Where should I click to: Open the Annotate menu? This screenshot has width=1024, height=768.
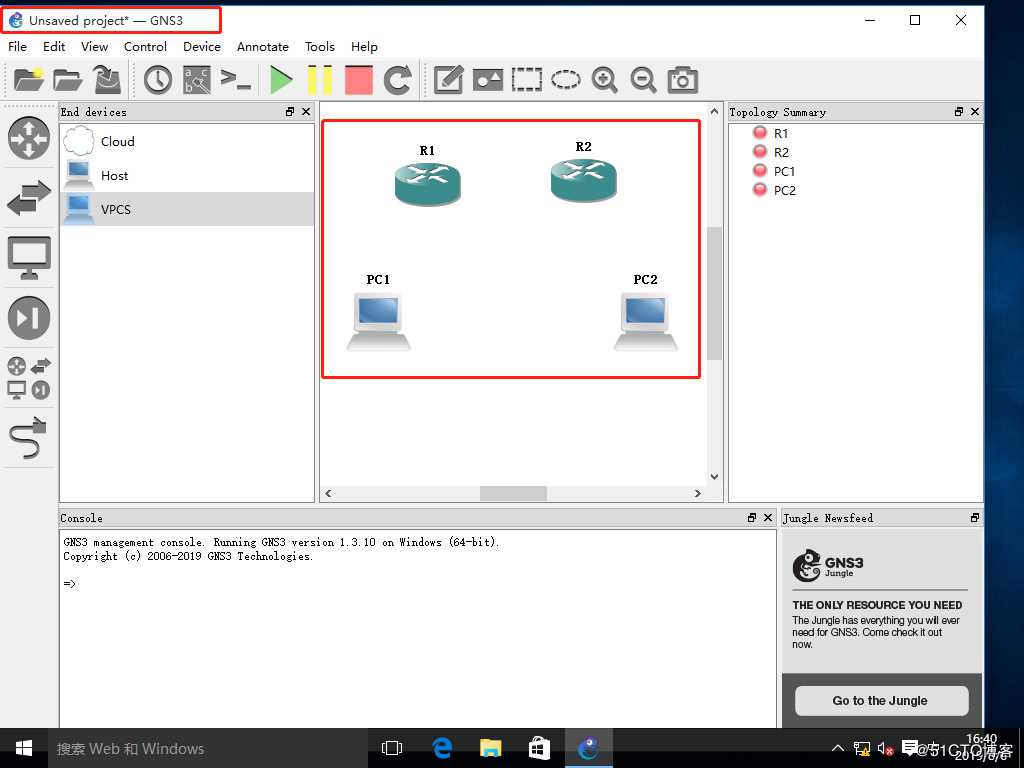(x=263, y=46)
